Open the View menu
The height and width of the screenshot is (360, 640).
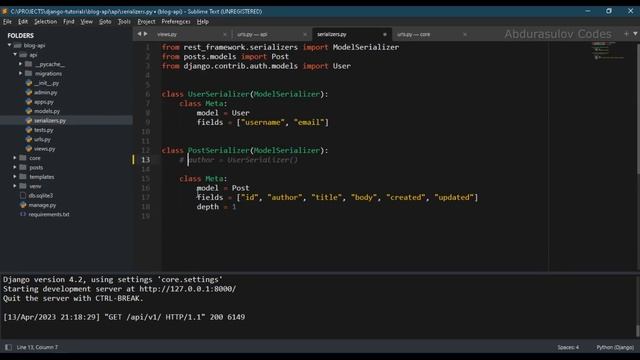[86, 22]
